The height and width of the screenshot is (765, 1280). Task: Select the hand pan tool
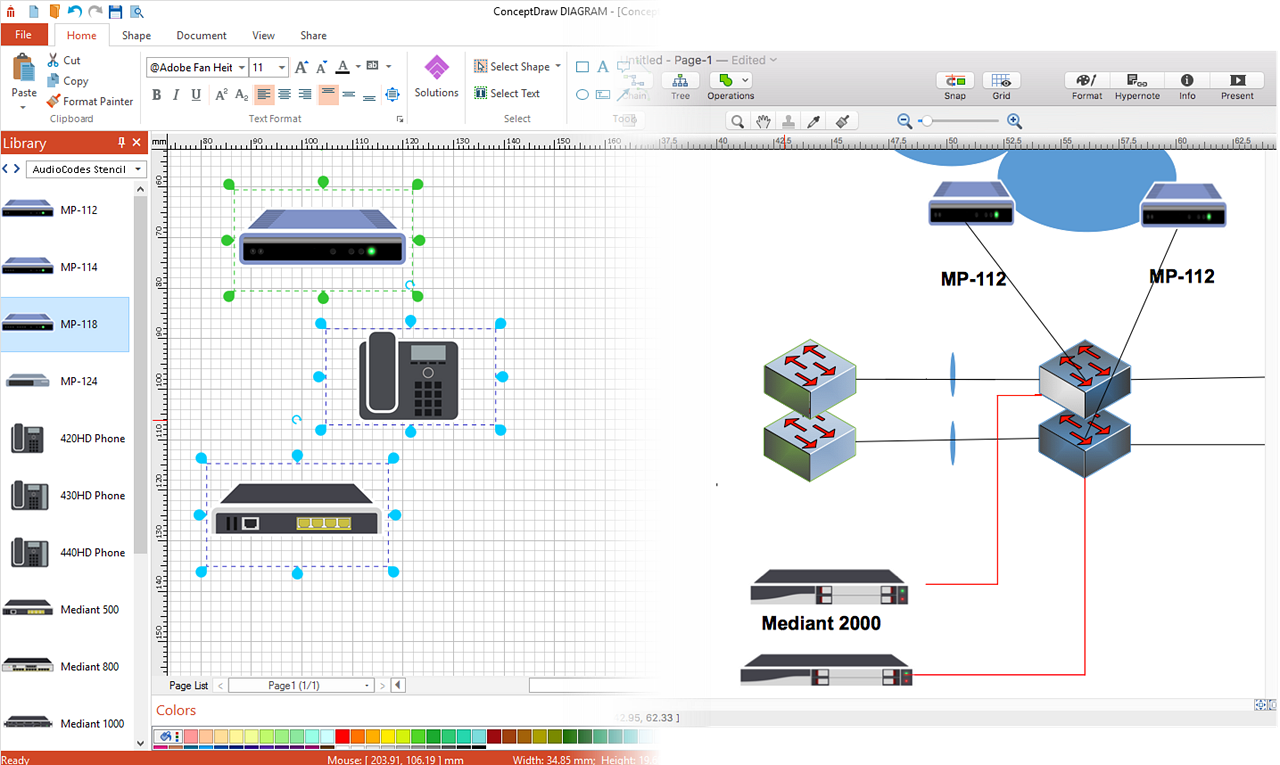point(763,121)
